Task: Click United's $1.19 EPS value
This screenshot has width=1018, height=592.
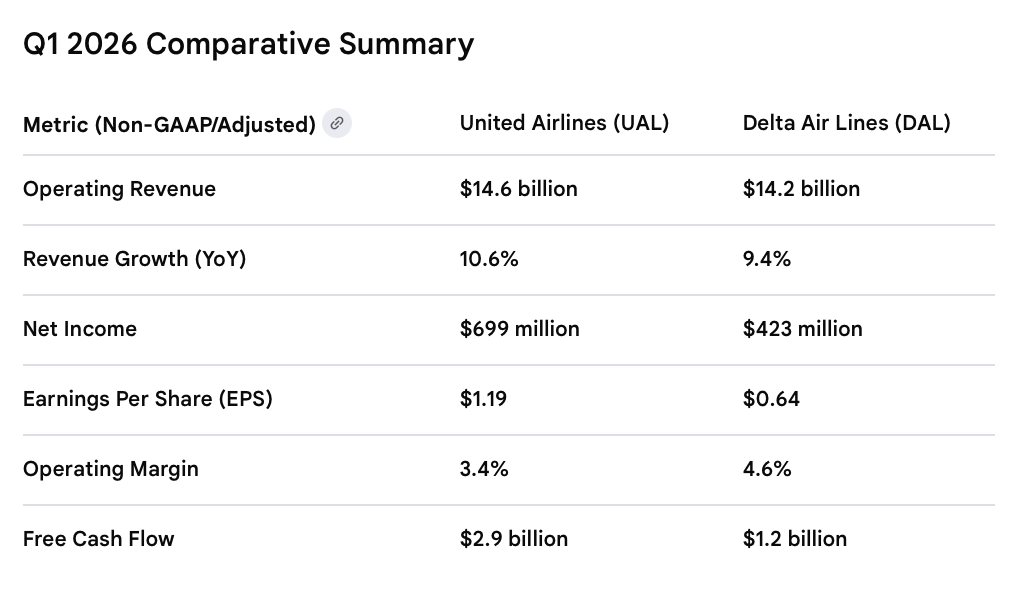Action: (483, 399)
